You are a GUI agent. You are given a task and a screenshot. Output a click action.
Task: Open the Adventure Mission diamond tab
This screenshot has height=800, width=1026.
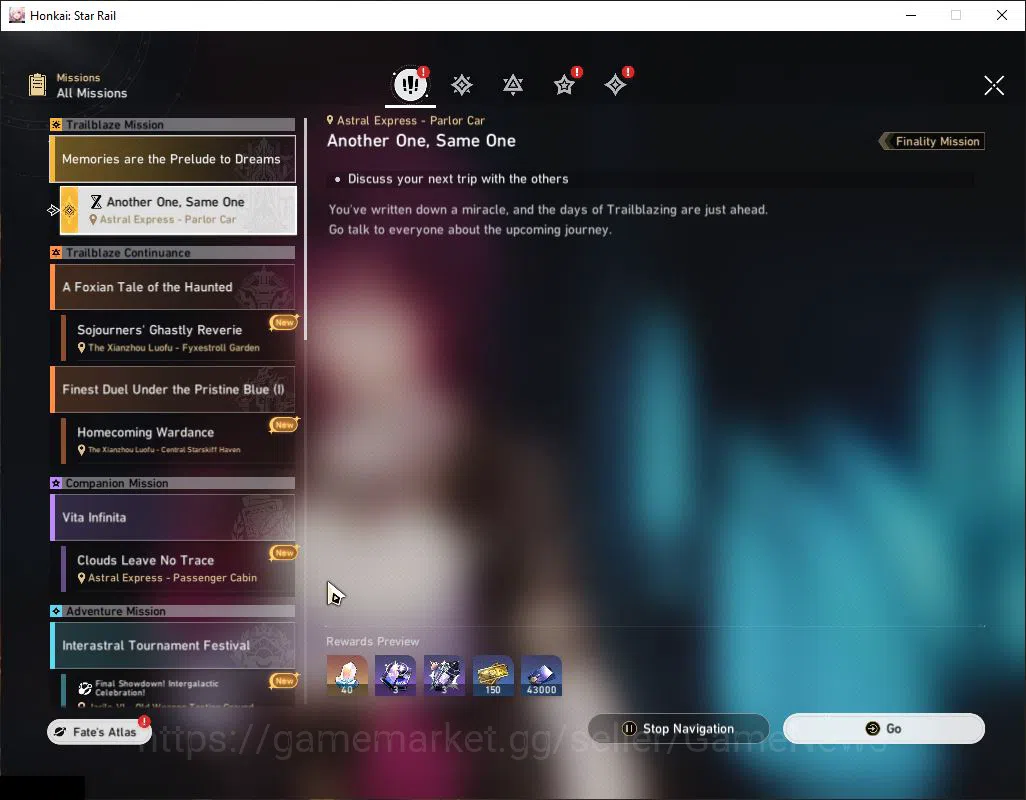(615, 85)
